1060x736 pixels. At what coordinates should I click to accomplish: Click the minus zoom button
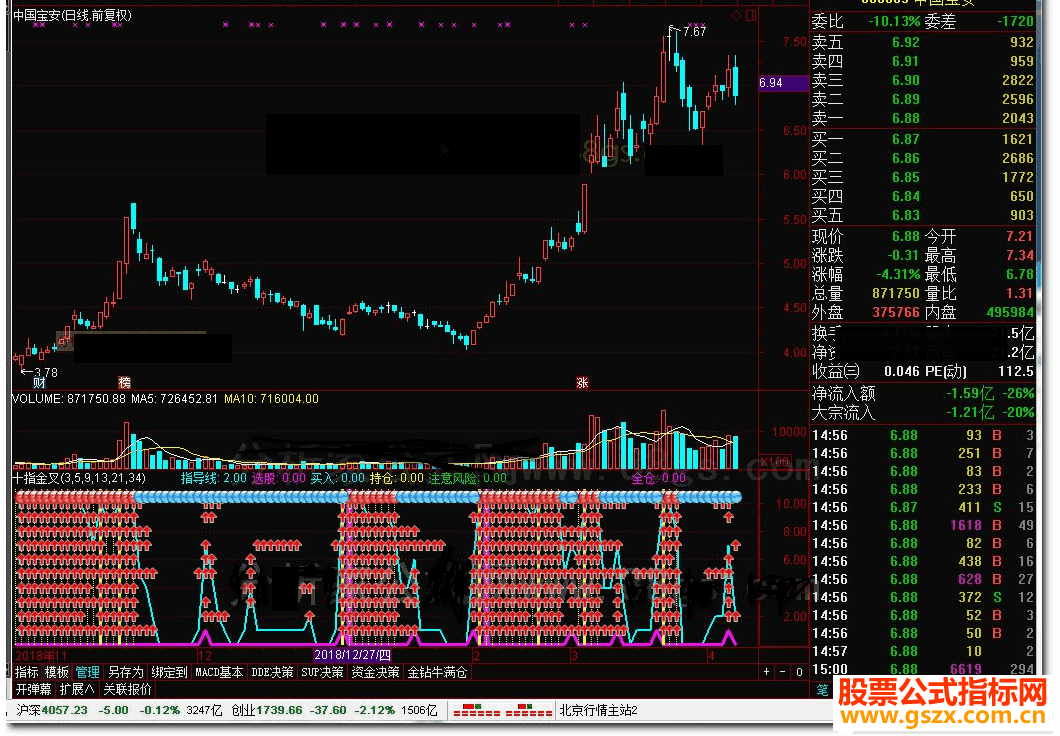pos(783,672)
